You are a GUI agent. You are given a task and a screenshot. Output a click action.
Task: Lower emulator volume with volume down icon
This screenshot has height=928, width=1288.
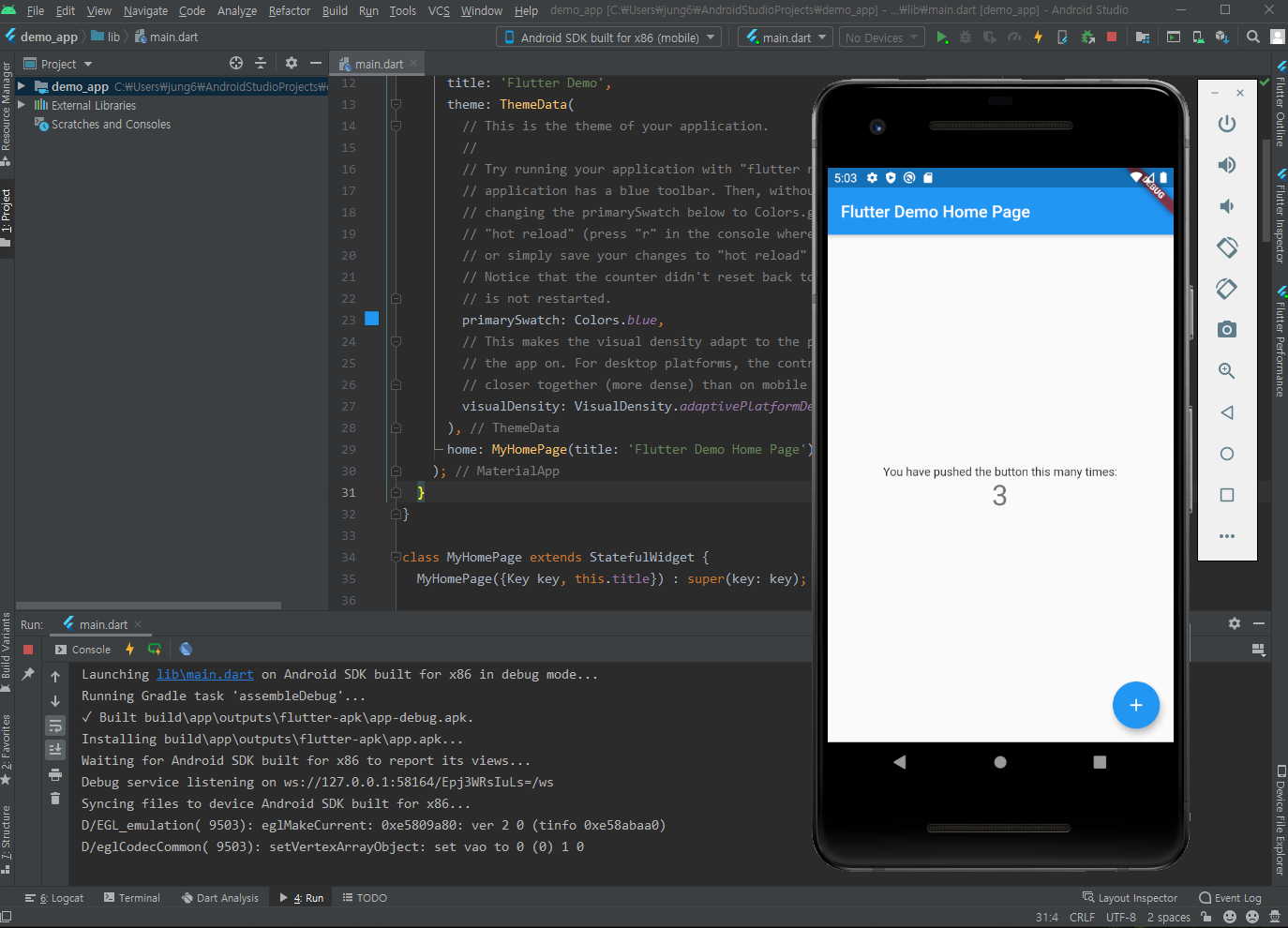coord(1226,206)
